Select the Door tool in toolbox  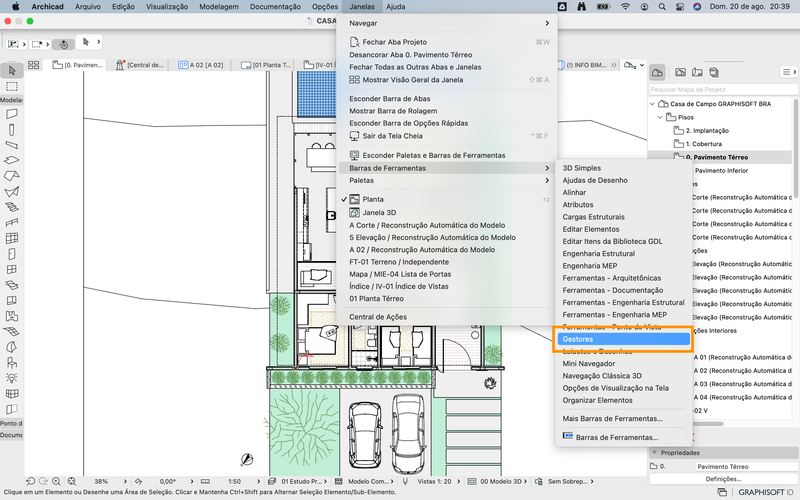(12, 254)
